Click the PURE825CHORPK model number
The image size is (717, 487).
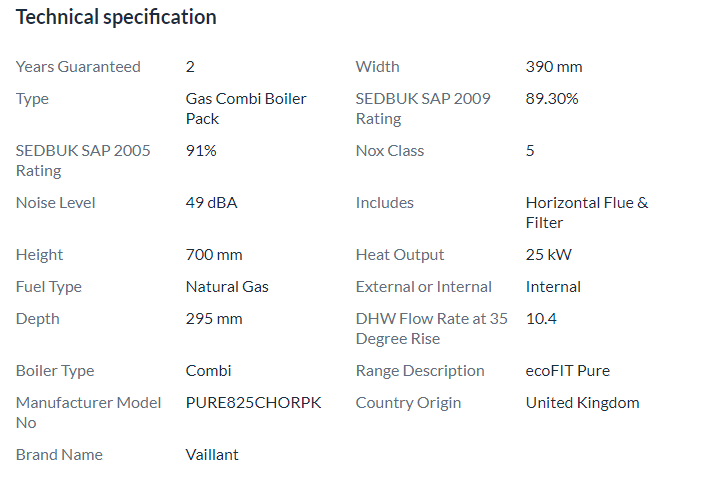(x=253, y=403)
